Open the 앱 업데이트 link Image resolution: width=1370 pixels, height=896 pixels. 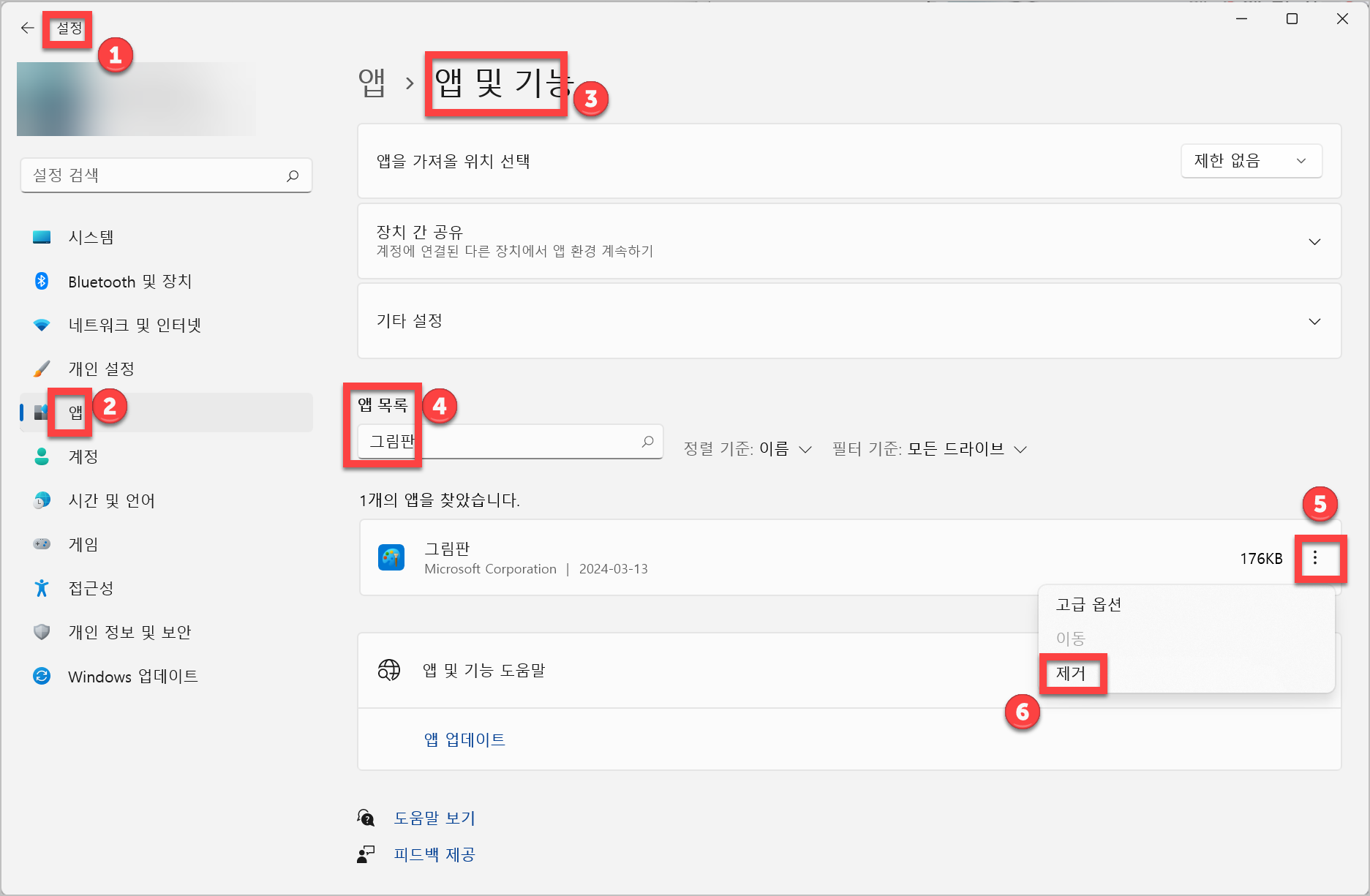click(x=464, y=739)
